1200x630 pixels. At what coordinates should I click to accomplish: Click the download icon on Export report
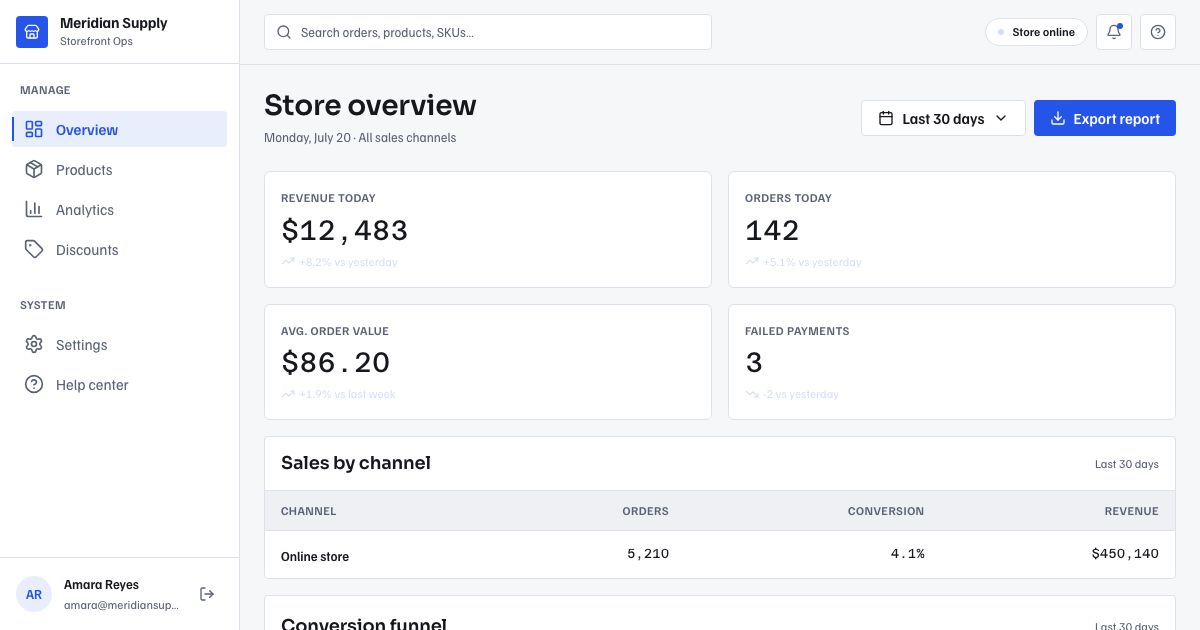(1057, 118)
